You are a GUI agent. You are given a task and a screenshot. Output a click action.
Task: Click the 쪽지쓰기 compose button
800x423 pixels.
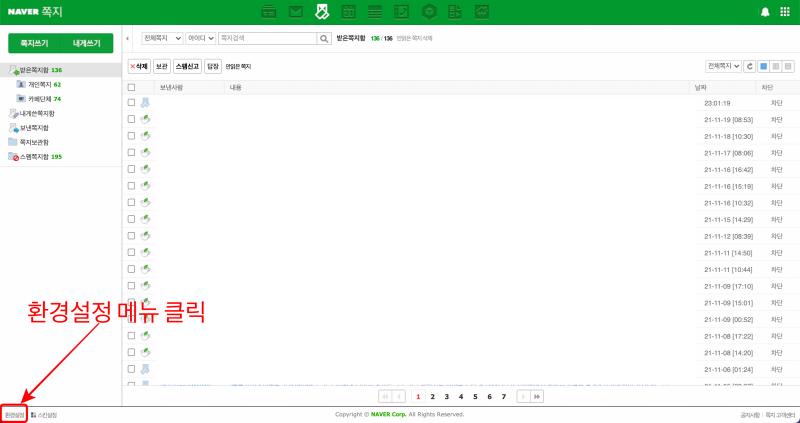tap(34, 43)
